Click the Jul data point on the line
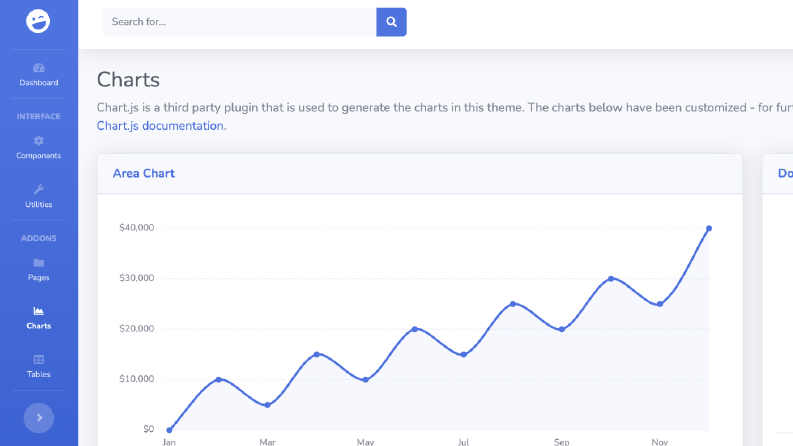Screen dimensions: 793x446 click(x=464, y=354)
